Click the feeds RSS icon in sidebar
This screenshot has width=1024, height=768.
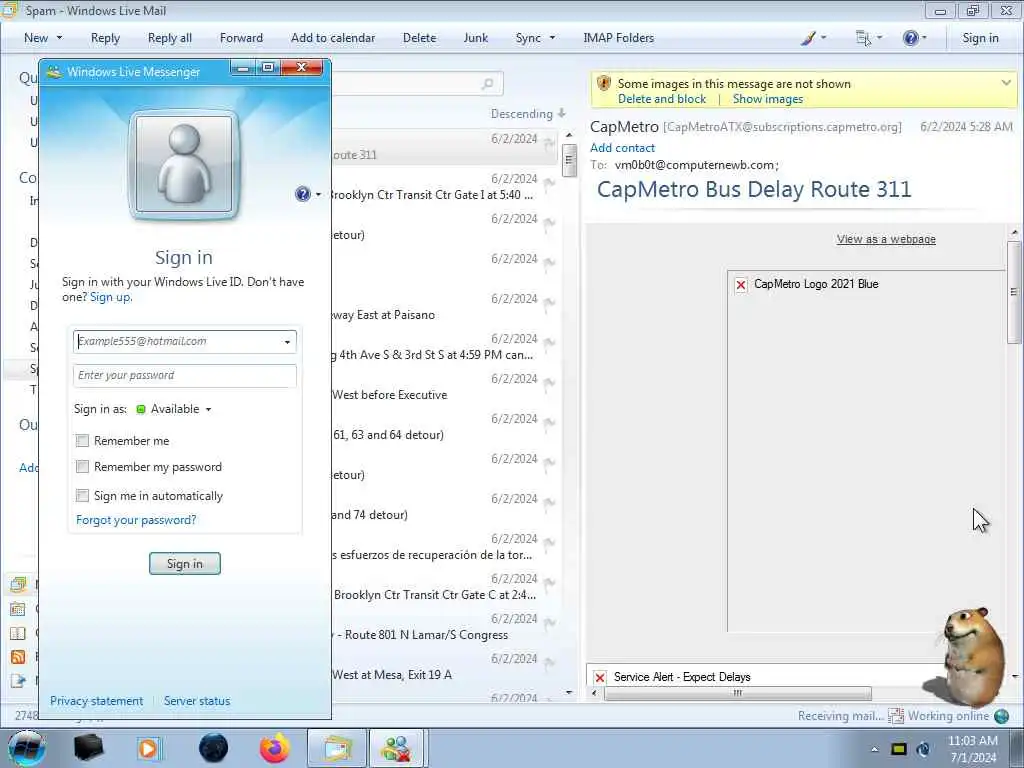point(18,657)
